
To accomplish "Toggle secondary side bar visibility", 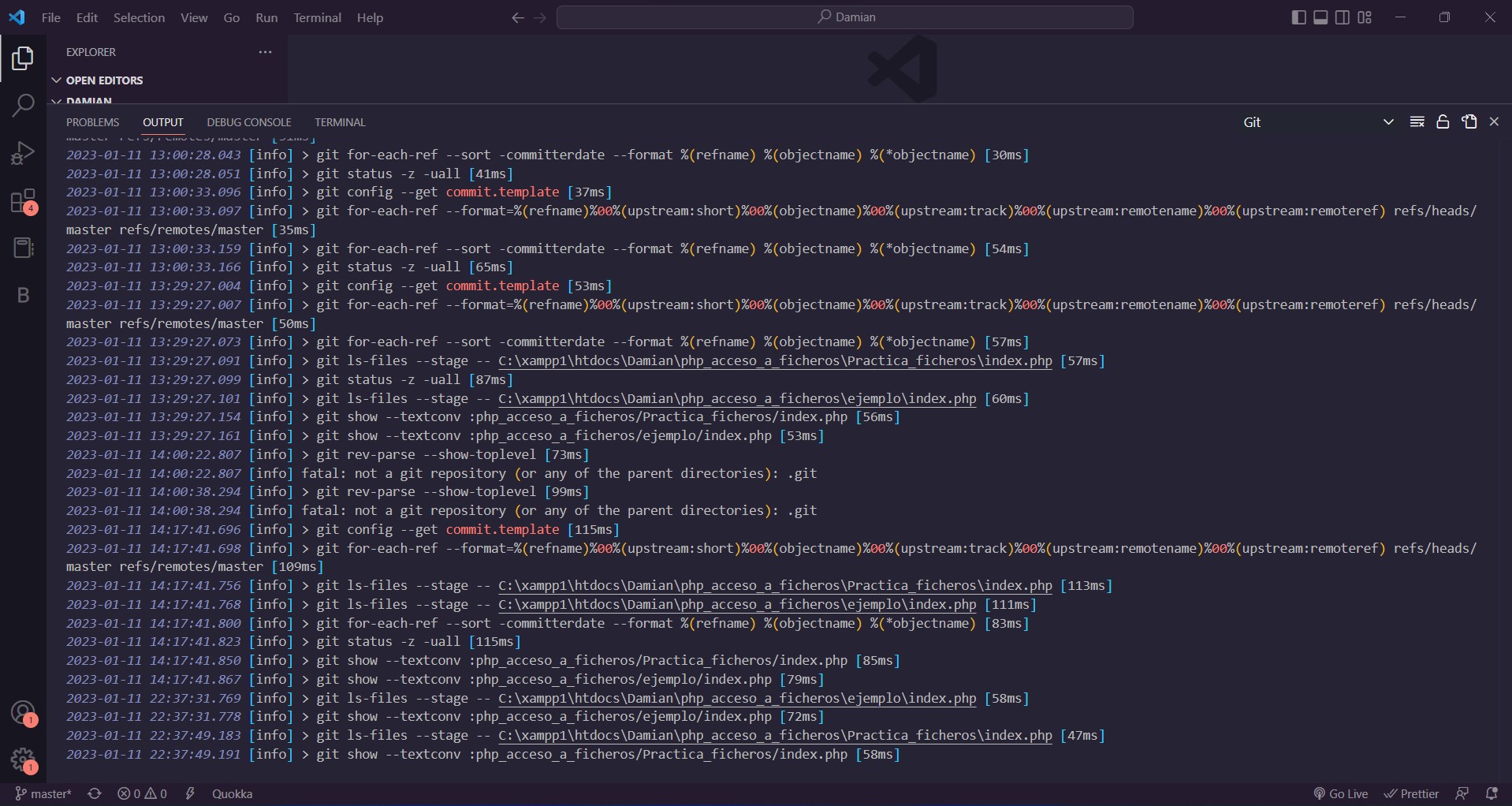I will [x=1343, y=17].
